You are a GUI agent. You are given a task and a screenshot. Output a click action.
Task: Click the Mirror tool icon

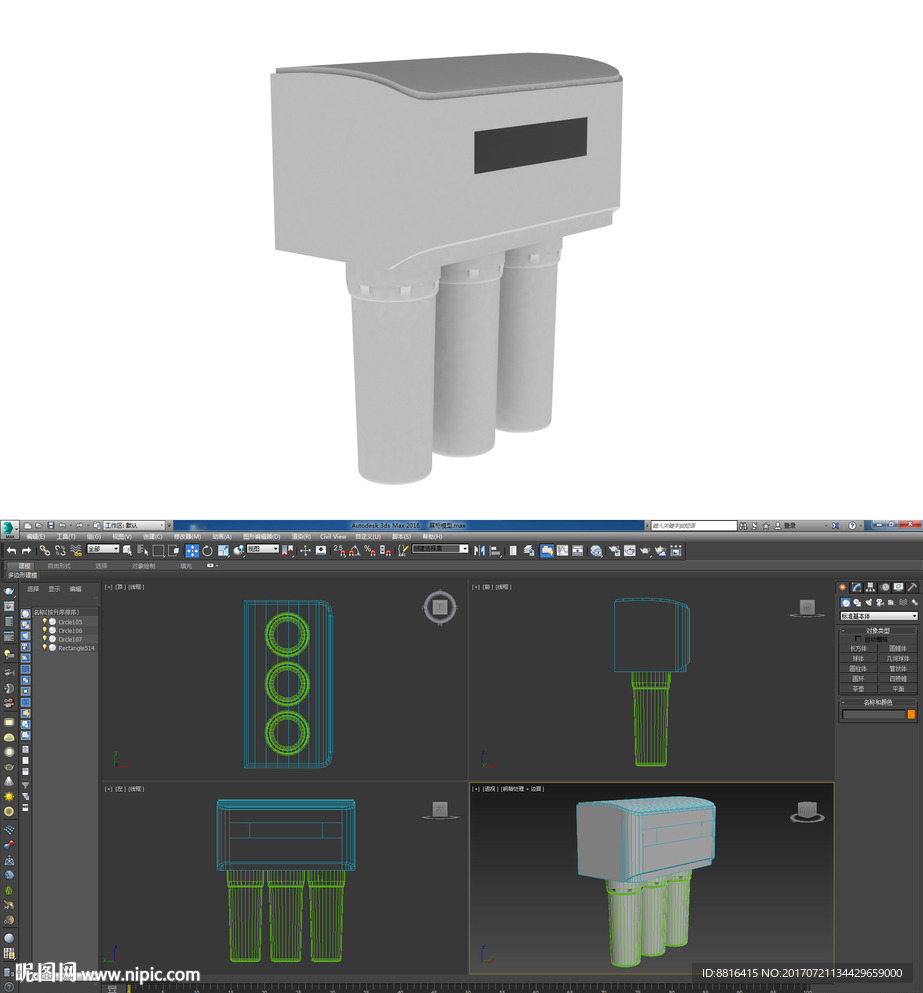480,551
